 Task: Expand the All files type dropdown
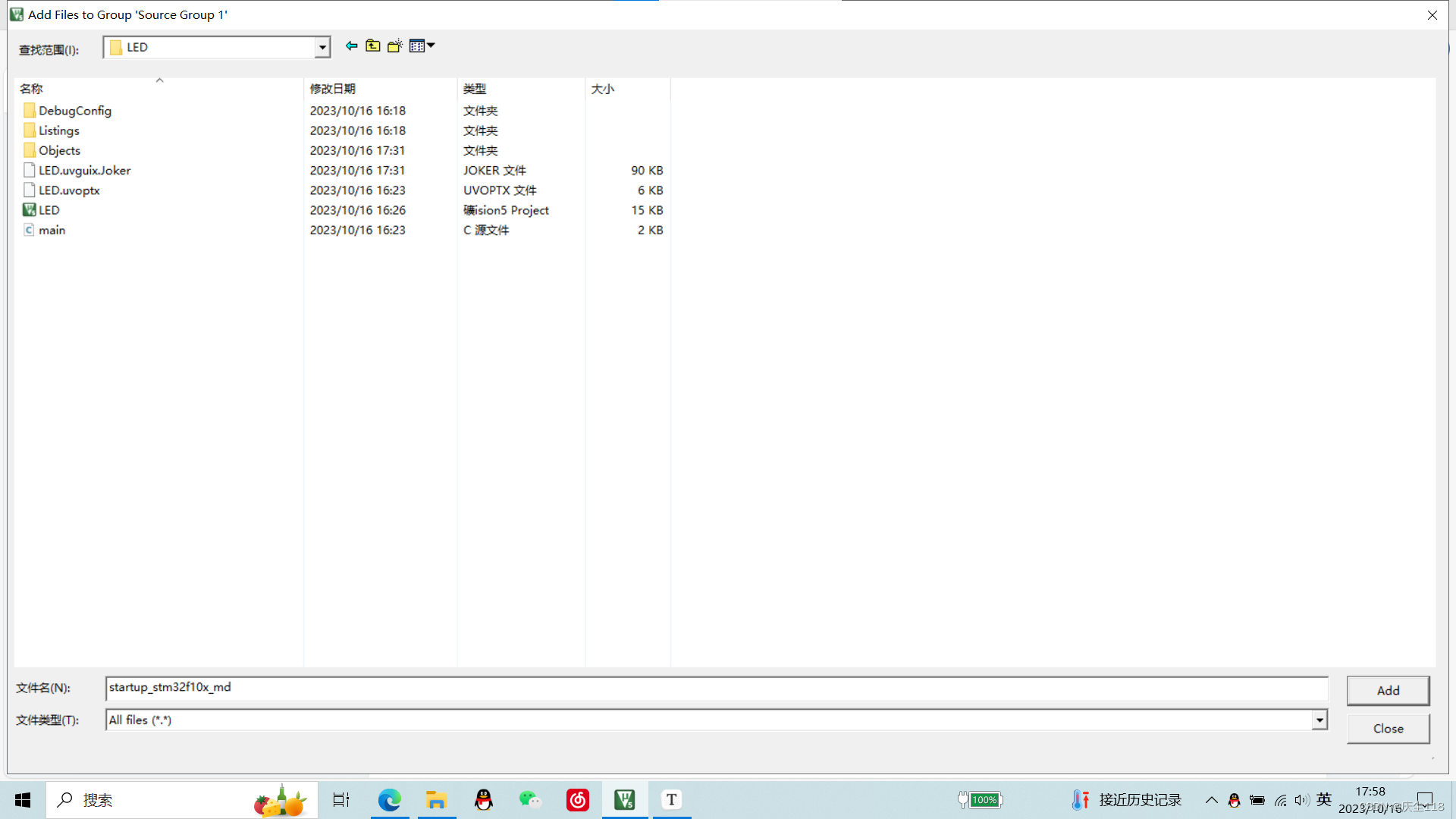tap(1319, 720)
